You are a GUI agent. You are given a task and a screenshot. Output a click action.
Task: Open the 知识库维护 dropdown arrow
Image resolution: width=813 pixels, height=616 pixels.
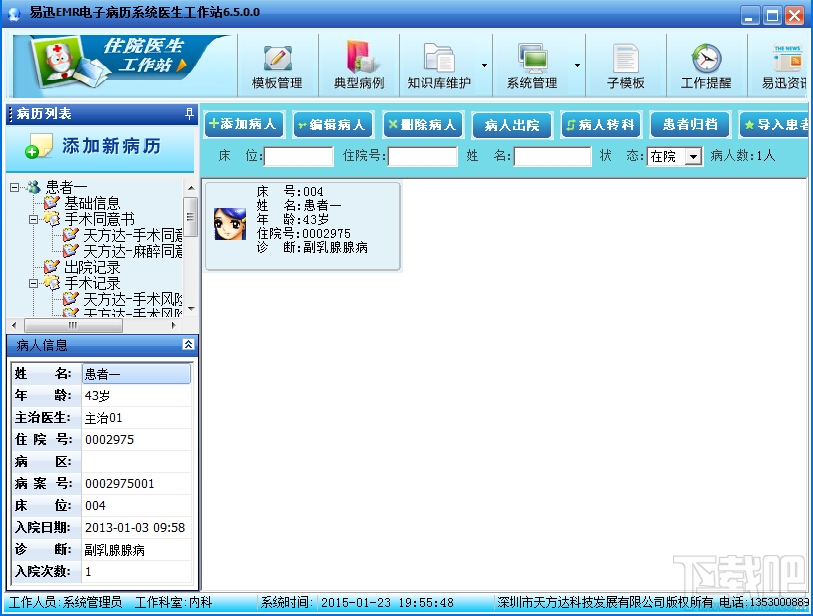[x=484, y=65]
